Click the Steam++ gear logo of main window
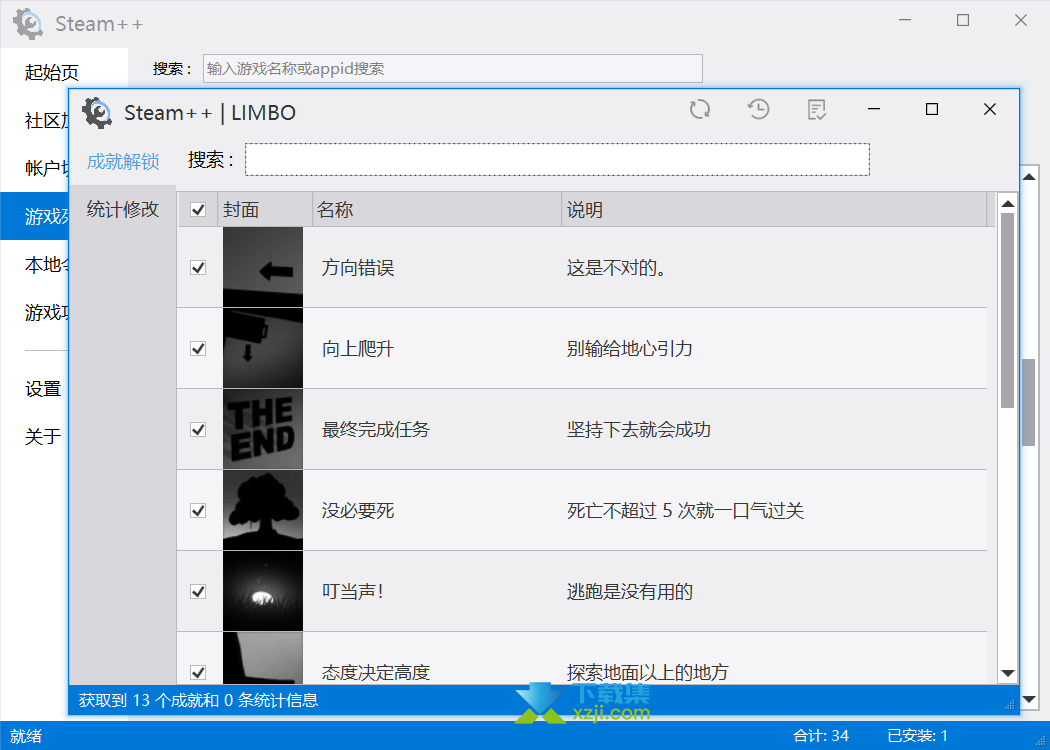Screen dimensions: 1050x750 pos(28,24)
